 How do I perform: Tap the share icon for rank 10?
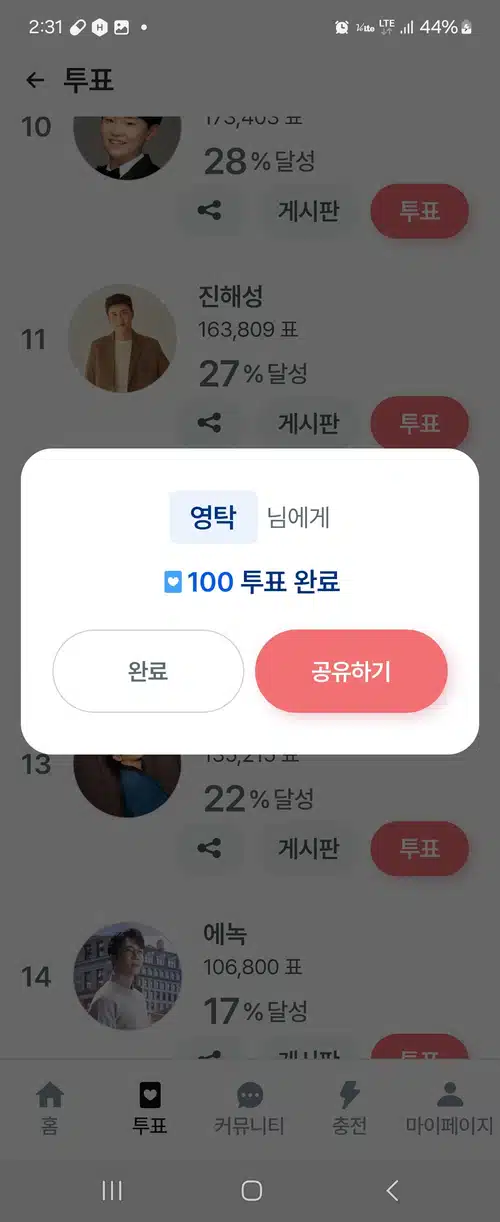tap(209, 212)
